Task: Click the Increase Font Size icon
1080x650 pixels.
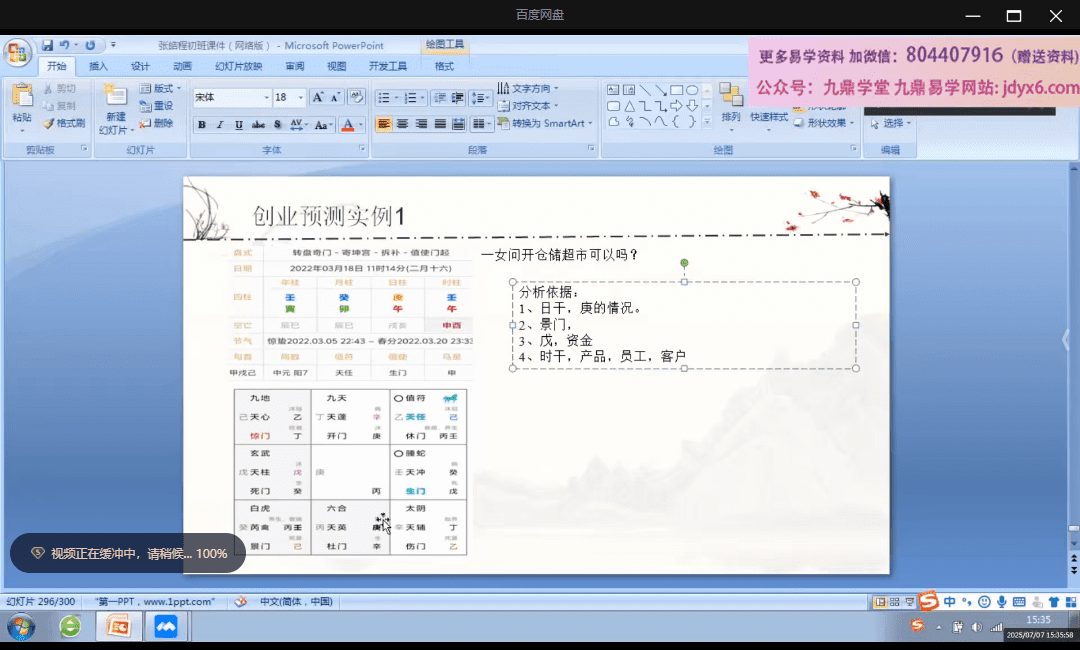Action: tap(318, 97)
